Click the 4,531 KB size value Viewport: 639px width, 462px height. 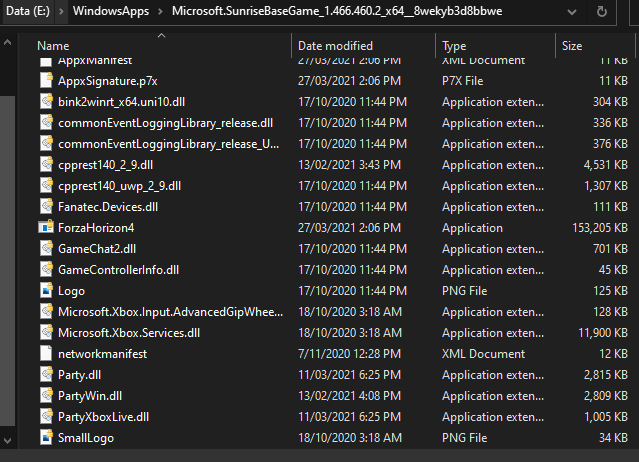coord(606,165)
